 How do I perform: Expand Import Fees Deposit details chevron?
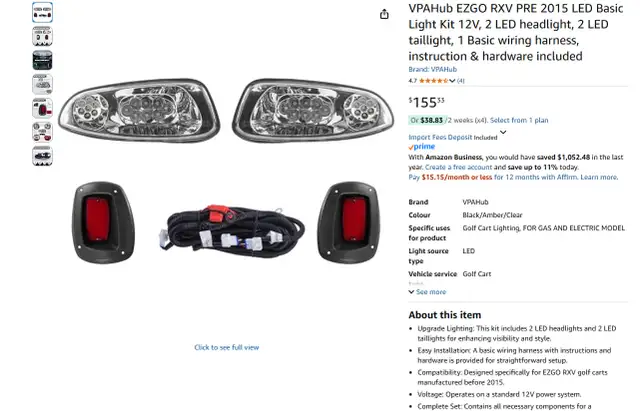[x=503, y=132]
